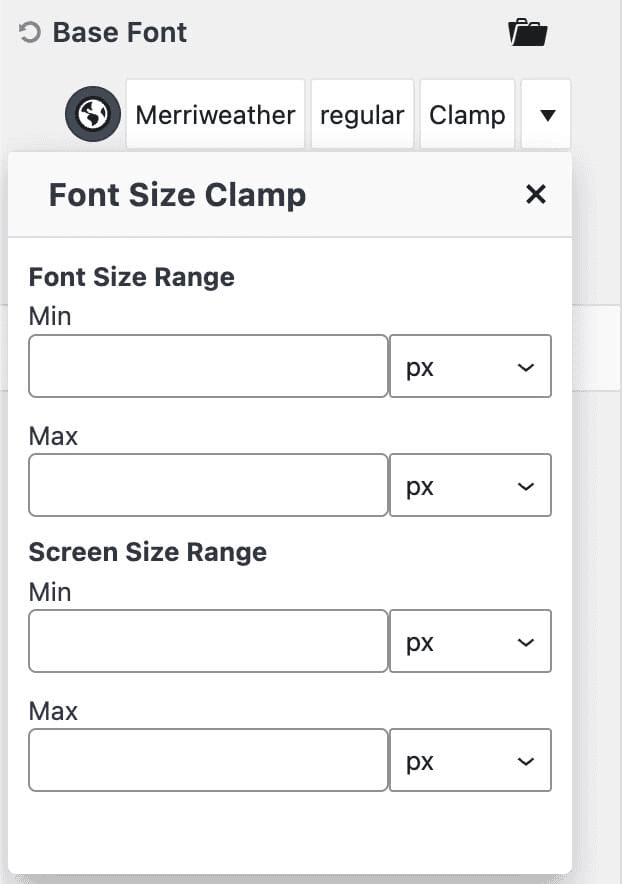
Task: Select the Merriweather font family button
Action: click(215, 114)
